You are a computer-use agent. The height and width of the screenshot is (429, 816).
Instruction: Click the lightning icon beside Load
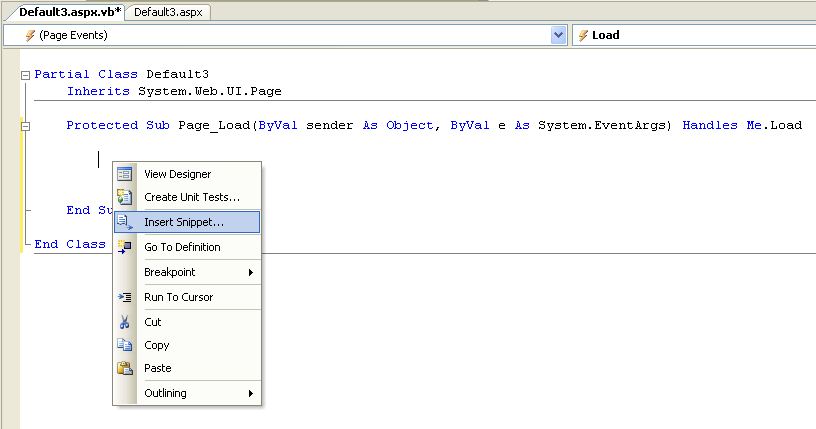(x=583, y=35)
